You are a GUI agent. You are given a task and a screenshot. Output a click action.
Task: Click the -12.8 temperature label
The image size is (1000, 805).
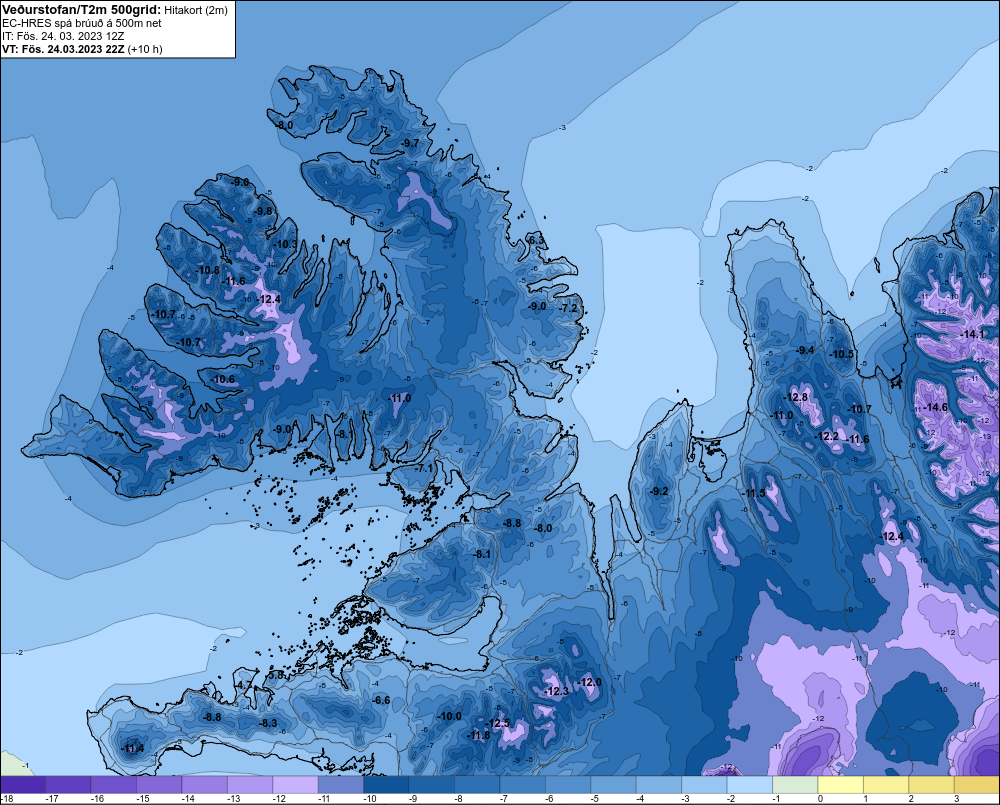tap(796, 397)
